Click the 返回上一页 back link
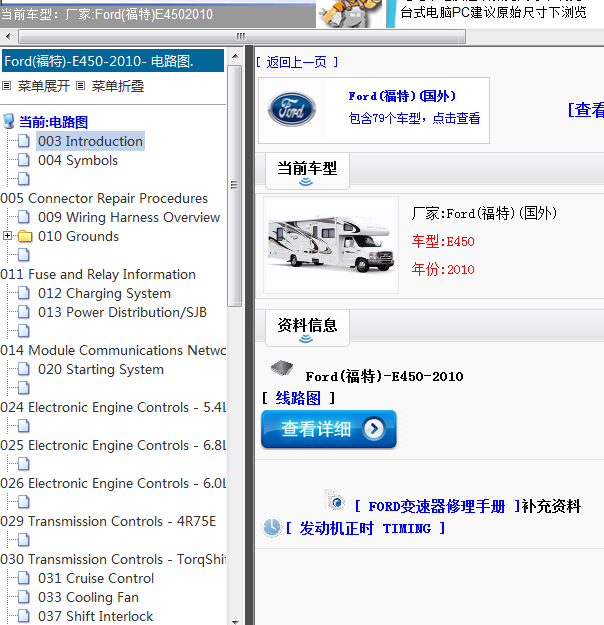 (x=297, y=62)
